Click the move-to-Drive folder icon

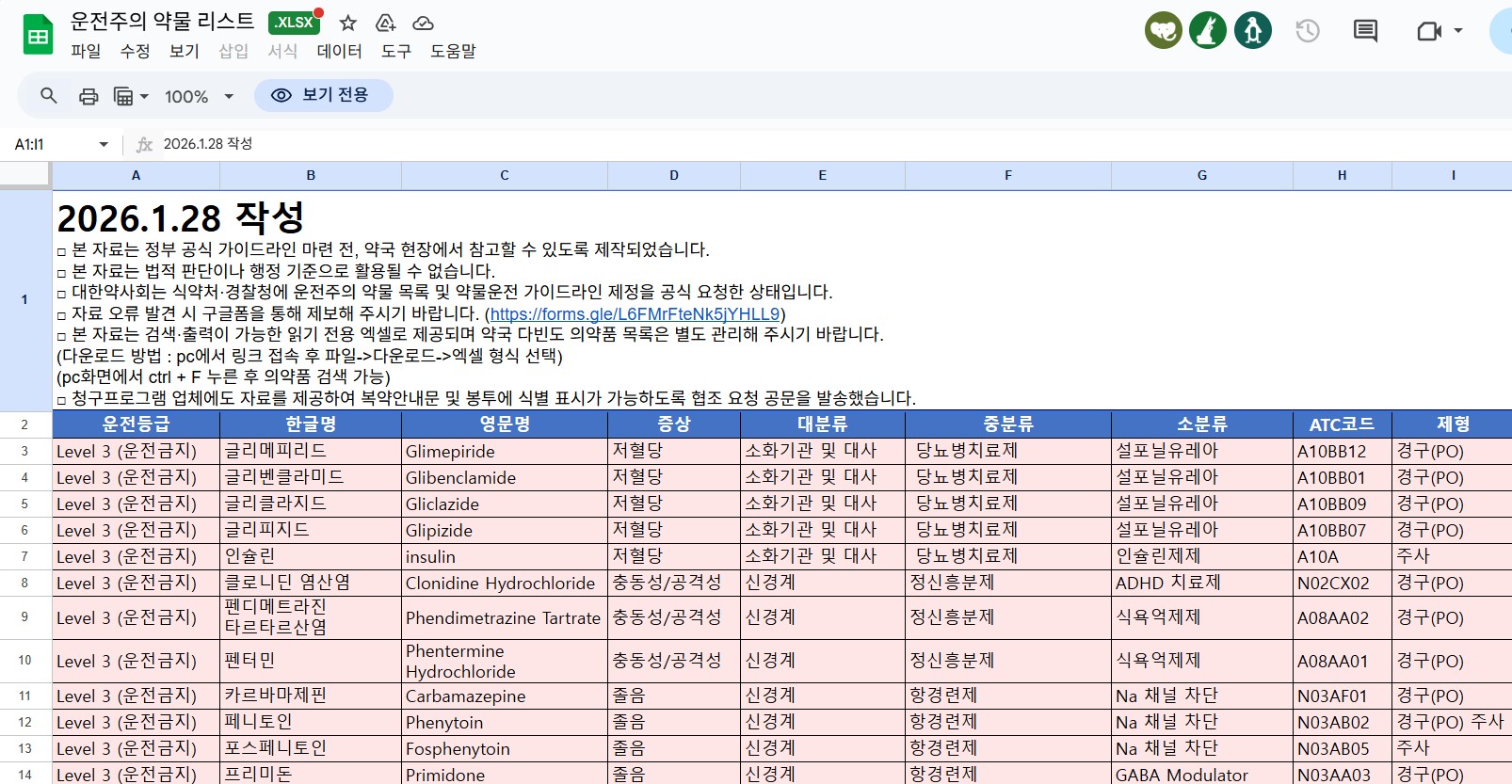coord(385,24)
